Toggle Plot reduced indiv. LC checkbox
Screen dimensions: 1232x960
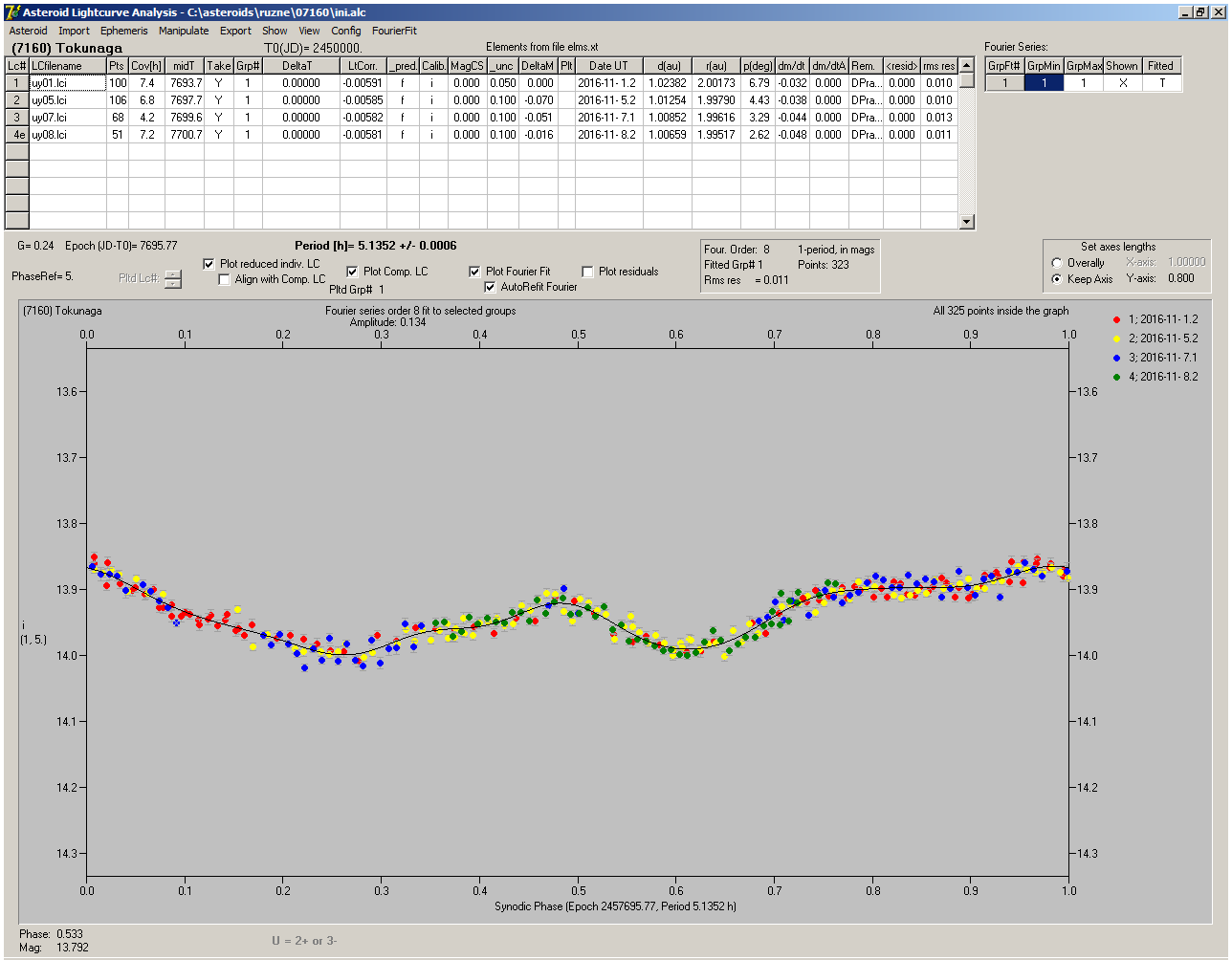[x=209, y=264]
